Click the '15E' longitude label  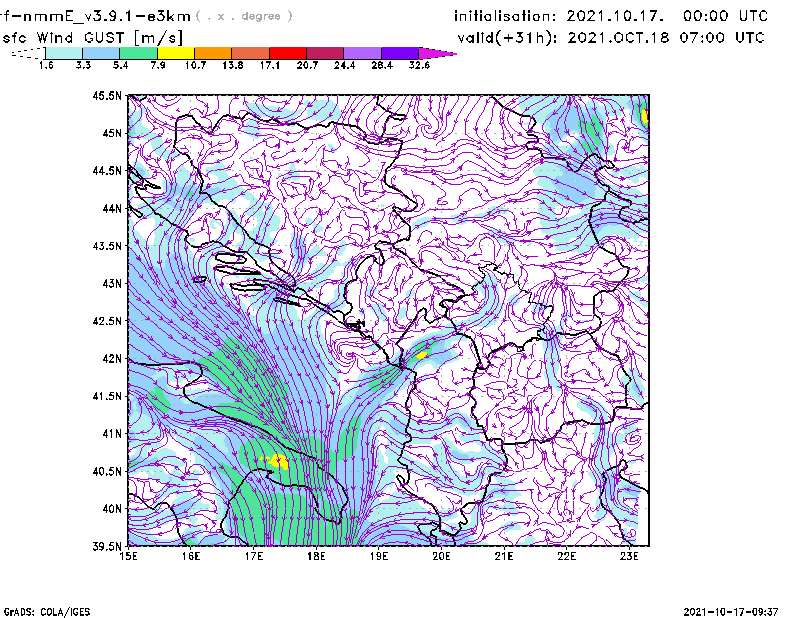pyautogui.click(x=128, y=556)
